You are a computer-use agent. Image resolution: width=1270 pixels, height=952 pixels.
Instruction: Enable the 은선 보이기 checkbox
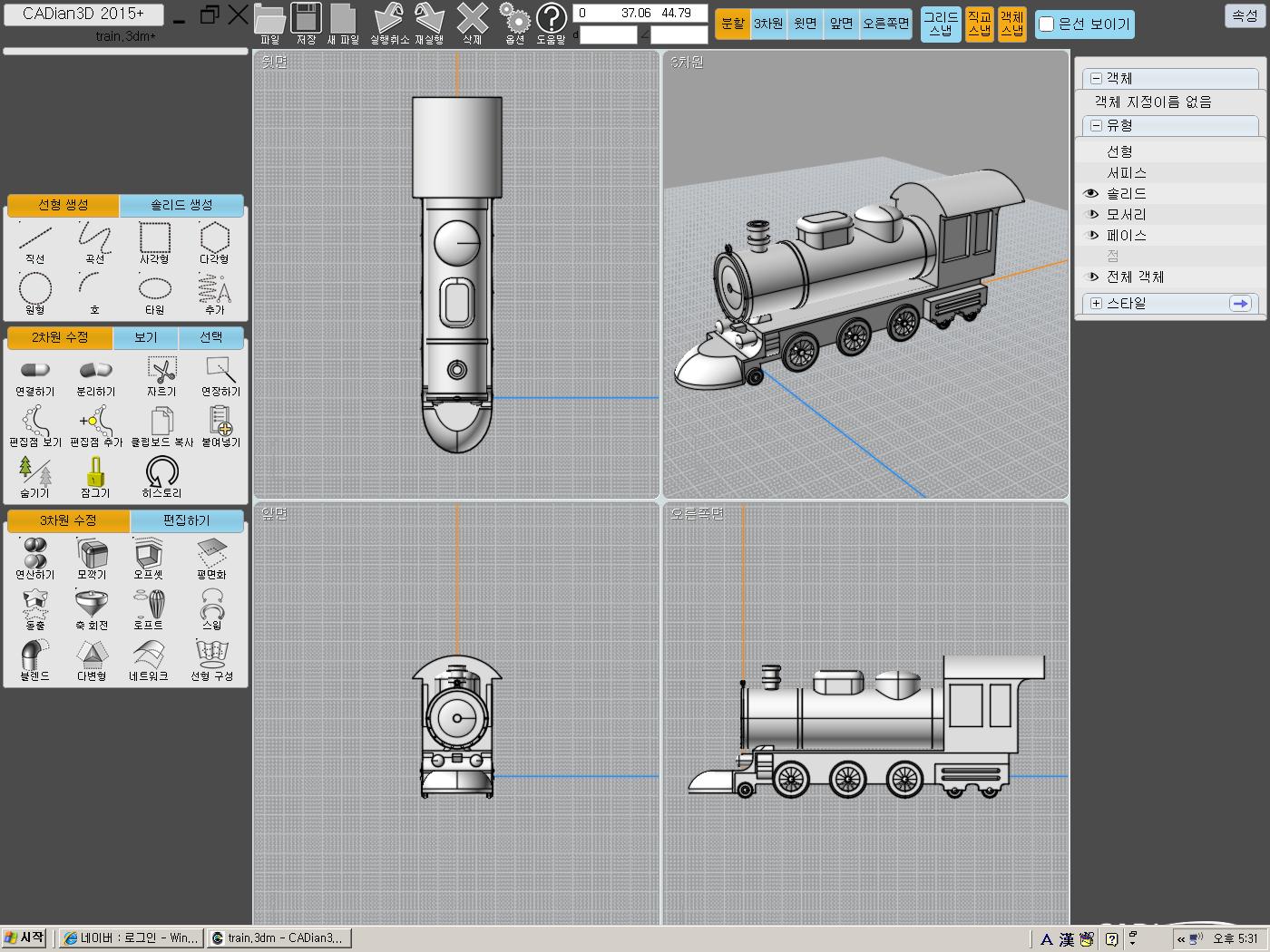coord(1046,24)
